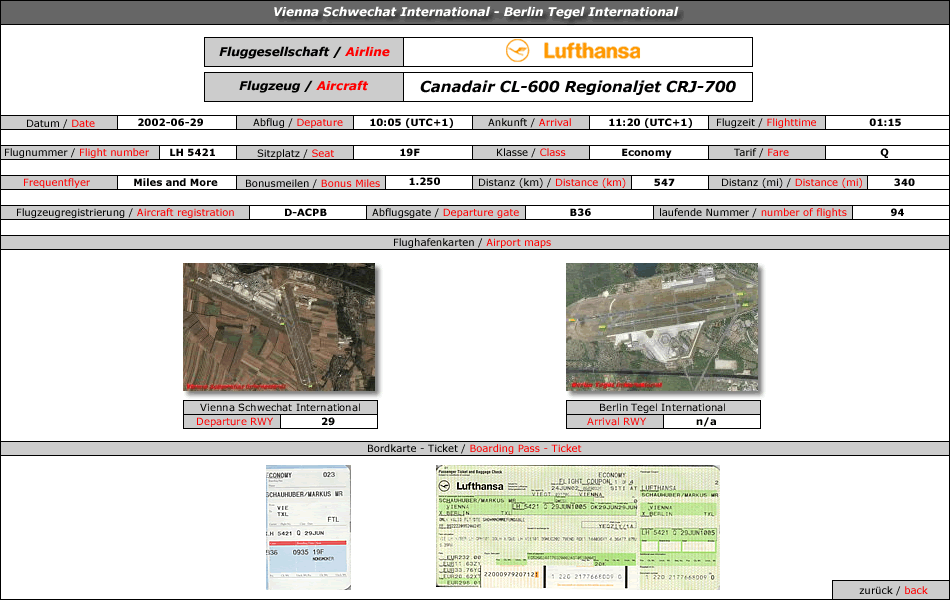Click the distance in km value 547

click(x=664, y=182)
